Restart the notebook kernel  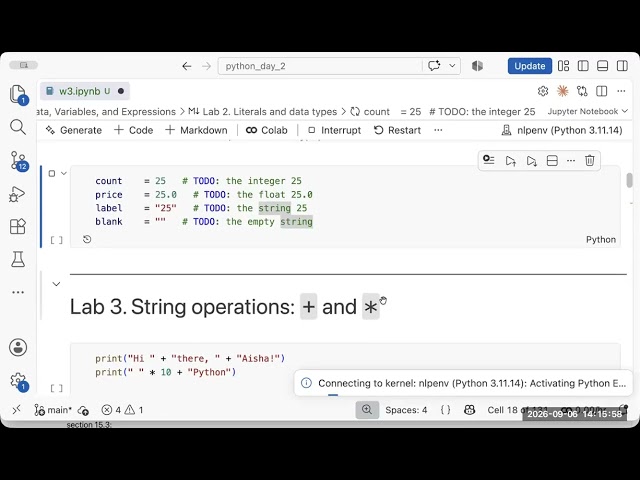click(397, 130)
